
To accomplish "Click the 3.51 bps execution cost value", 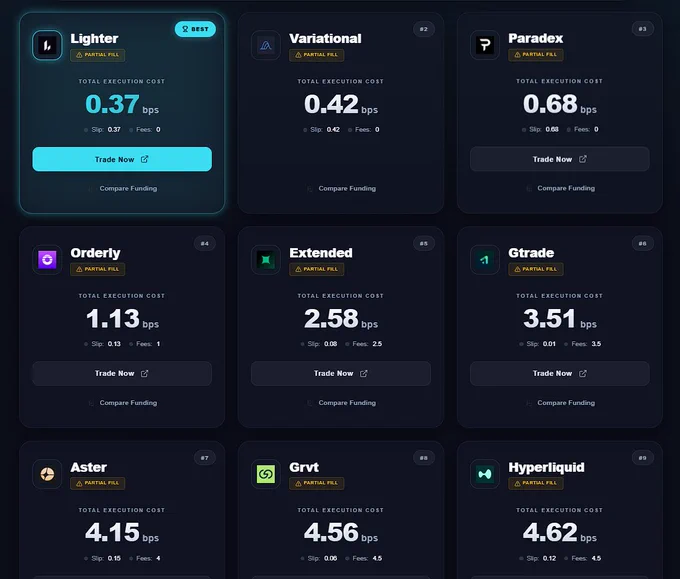I will [x=559, y=318].
